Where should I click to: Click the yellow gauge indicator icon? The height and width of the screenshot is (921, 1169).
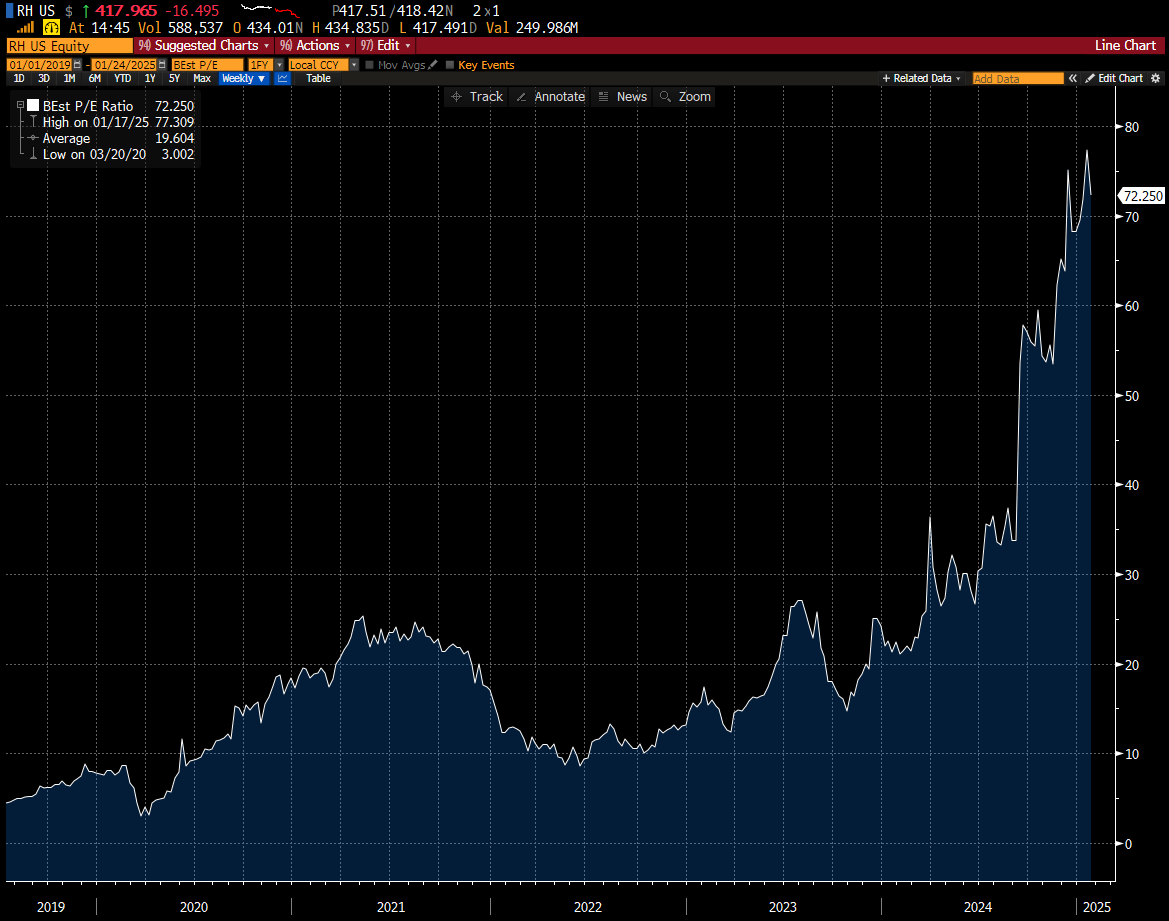[51, 28]
